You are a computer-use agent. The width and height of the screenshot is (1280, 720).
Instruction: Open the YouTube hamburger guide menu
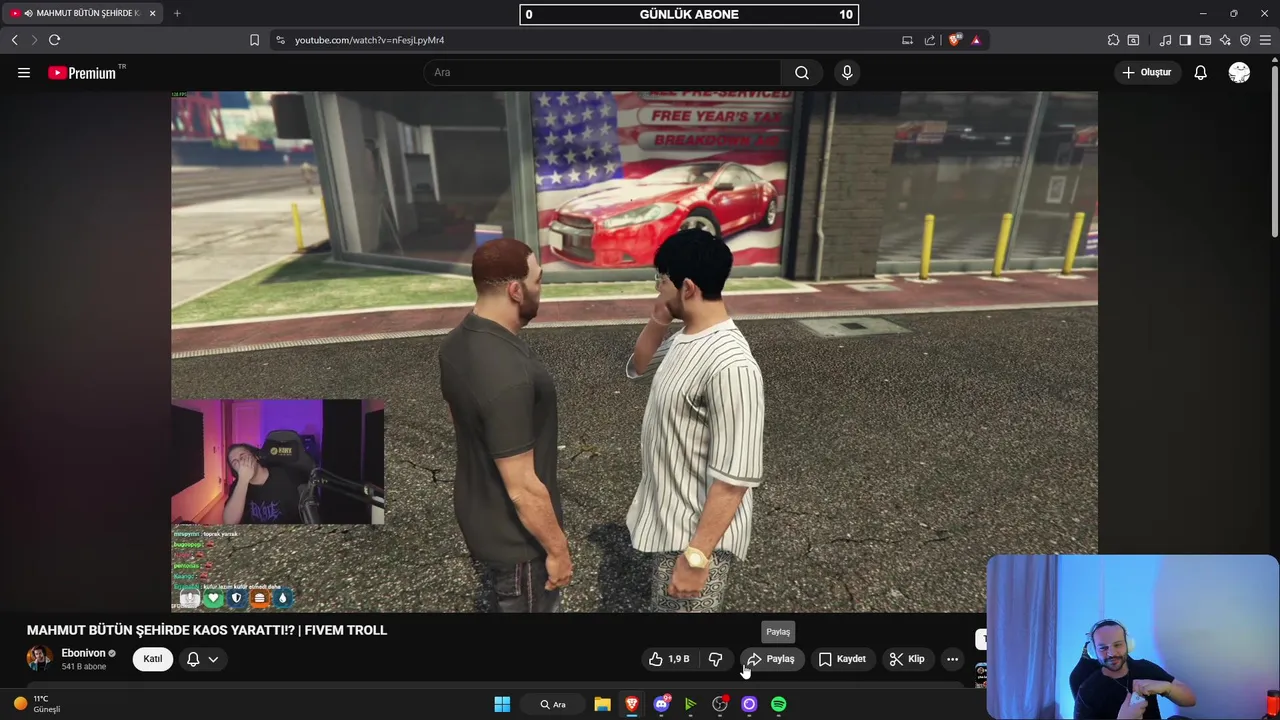click(x=24, y=72)
